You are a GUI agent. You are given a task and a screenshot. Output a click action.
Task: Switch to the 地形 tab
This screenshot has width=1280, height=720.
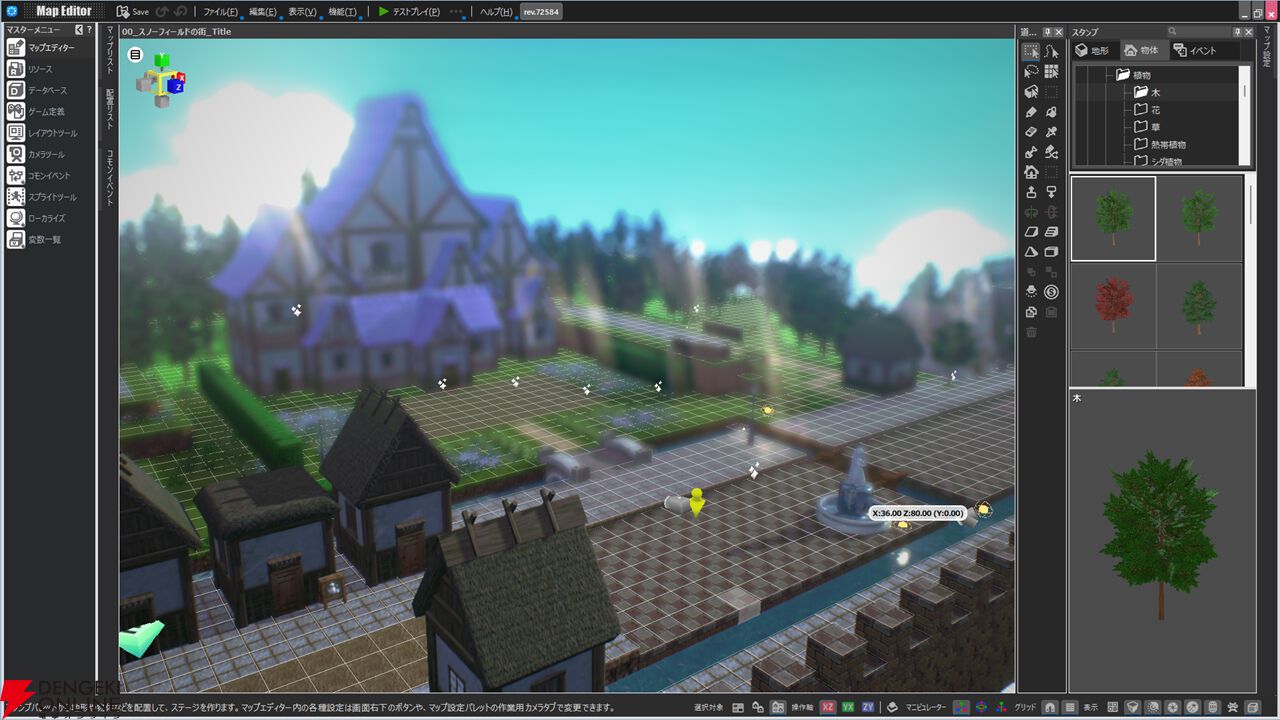tap(1092, 50)
